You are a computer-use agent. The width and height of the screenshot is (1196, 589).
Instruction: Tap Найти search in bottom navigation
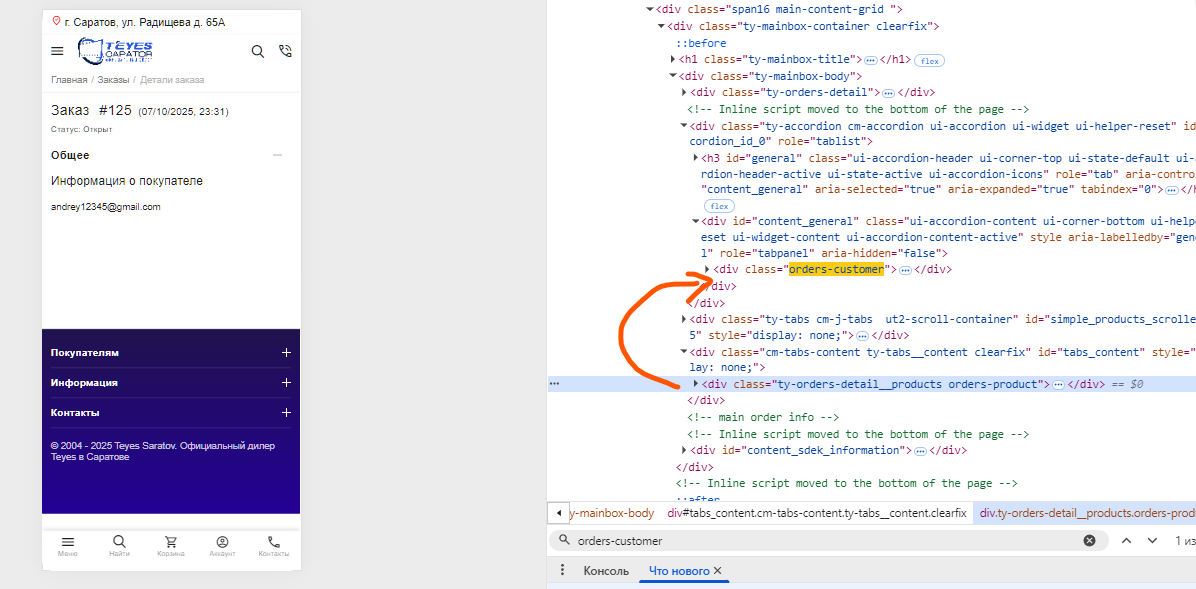119,545
